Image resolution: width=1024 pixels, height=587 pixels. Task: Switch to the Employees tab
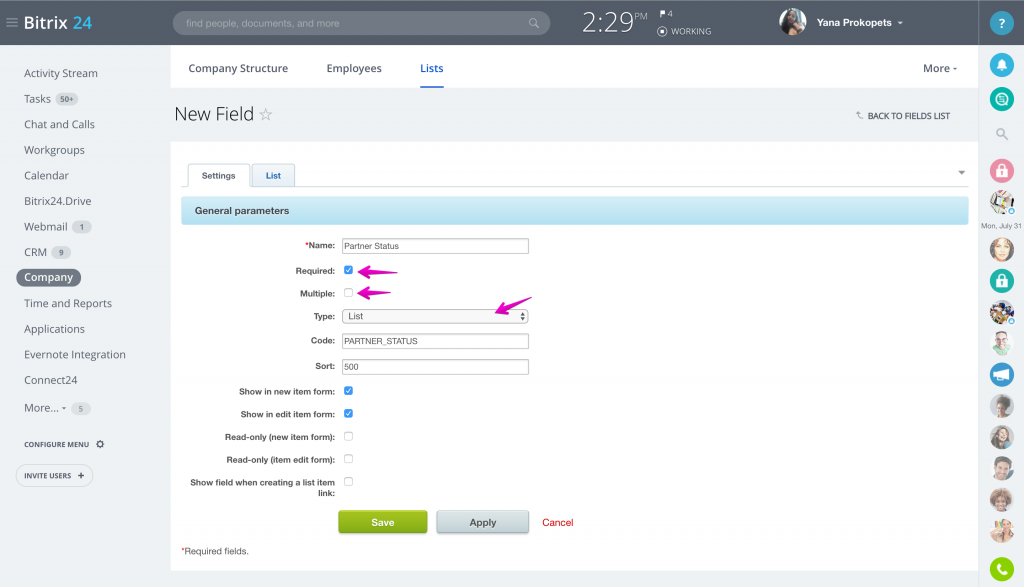pyautogui.click(x=354, y=69)
